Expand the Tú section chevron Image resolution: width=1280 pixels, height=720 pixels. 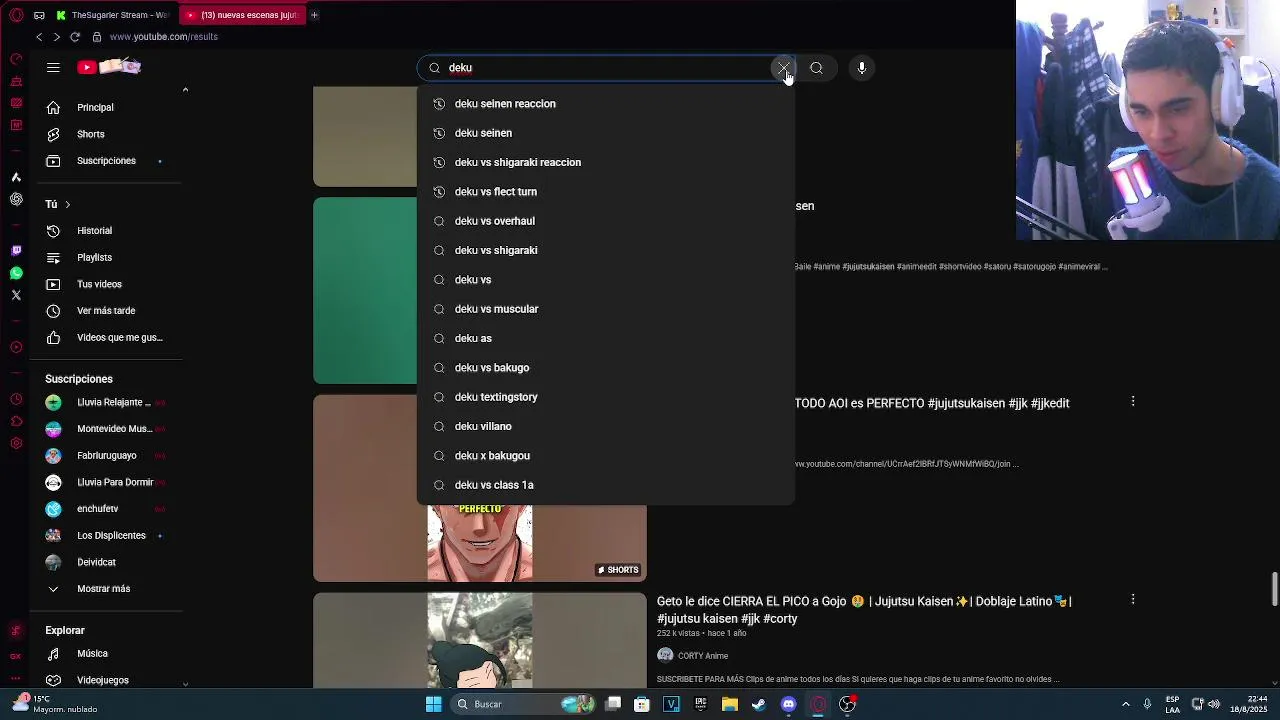tap(67, 204)
